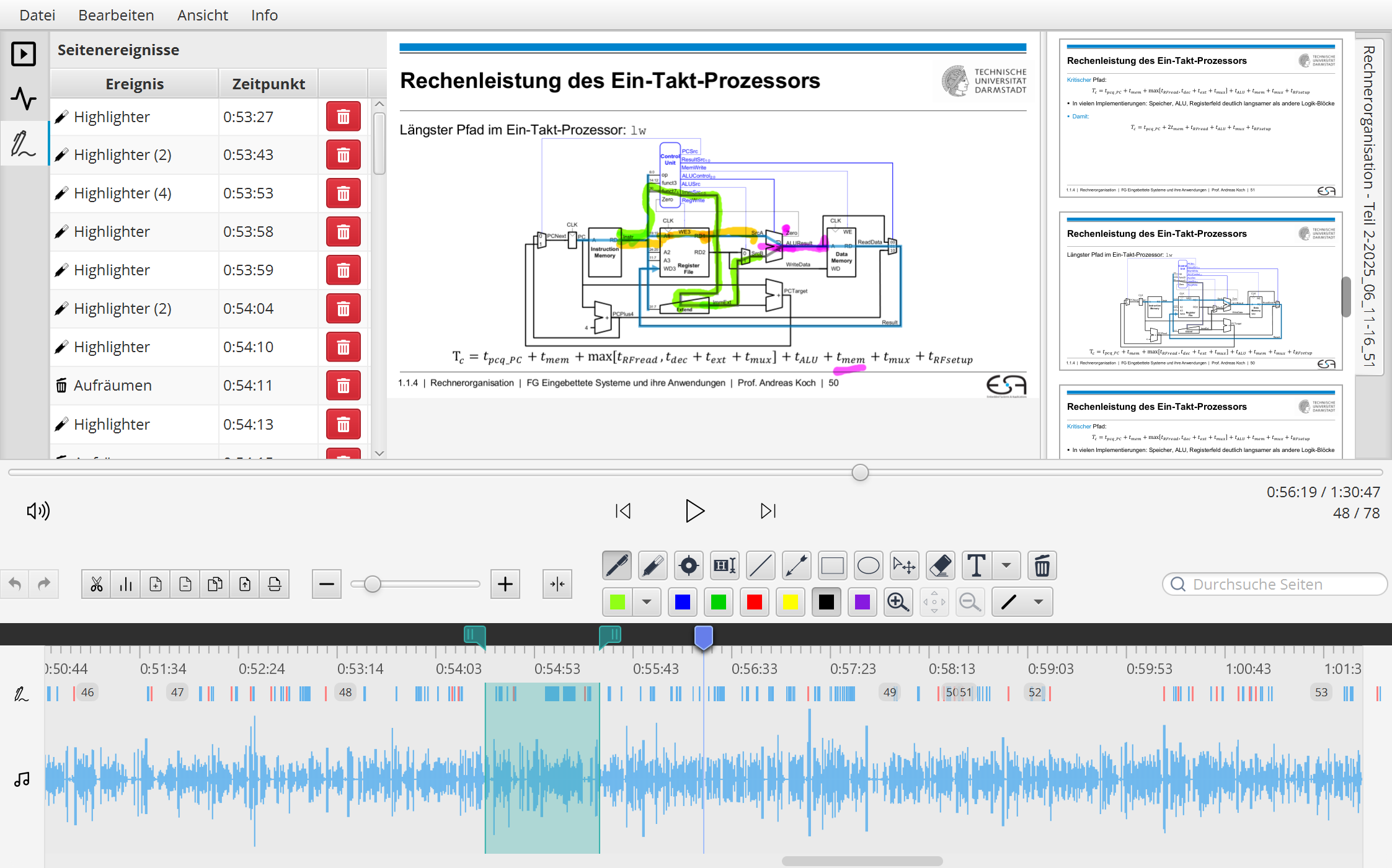Open the Text tool
Viewport: 1392px width, 868px height.
[x=976, y=565]
